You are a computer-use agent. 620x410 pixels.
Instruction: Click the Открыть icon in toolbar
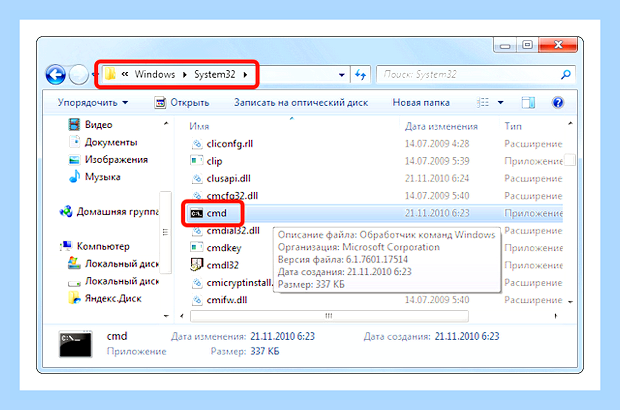pos(160,103)
